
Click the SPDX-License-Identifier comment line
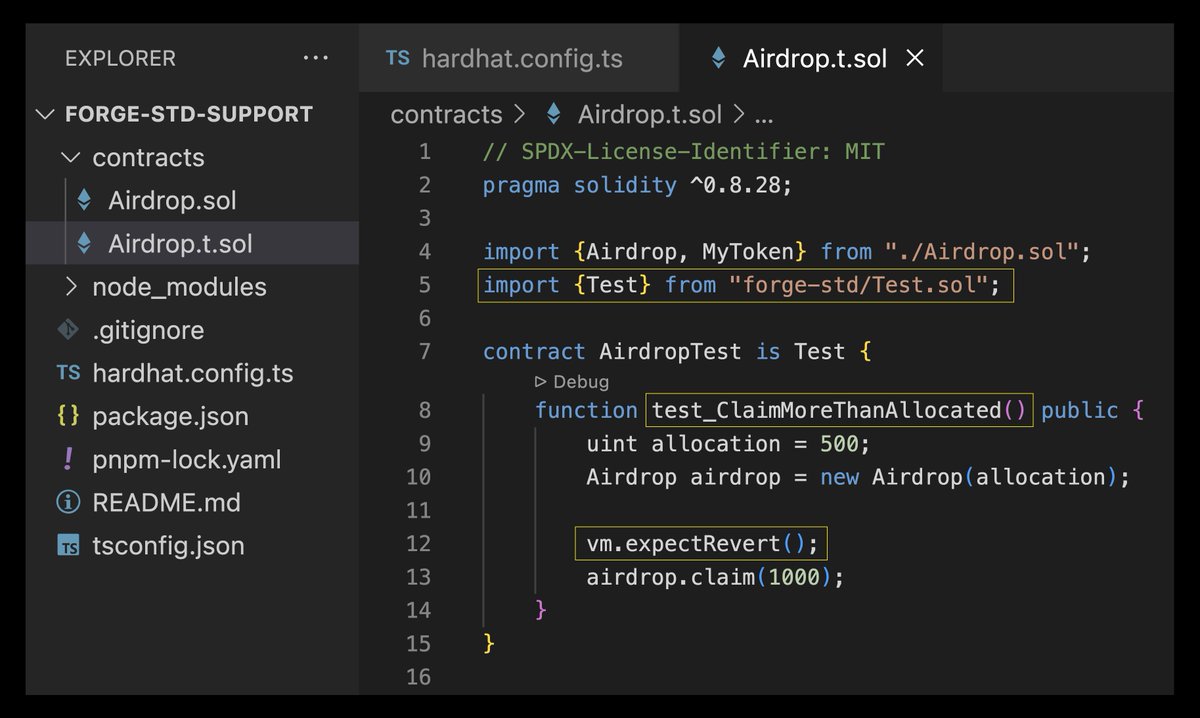[x=684, y=152]
